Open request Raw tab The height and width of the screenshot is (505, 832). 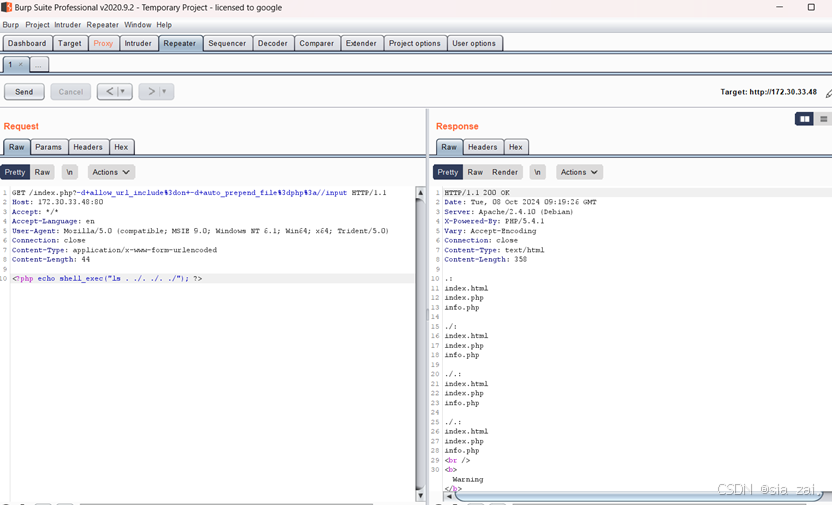[16, 147]
